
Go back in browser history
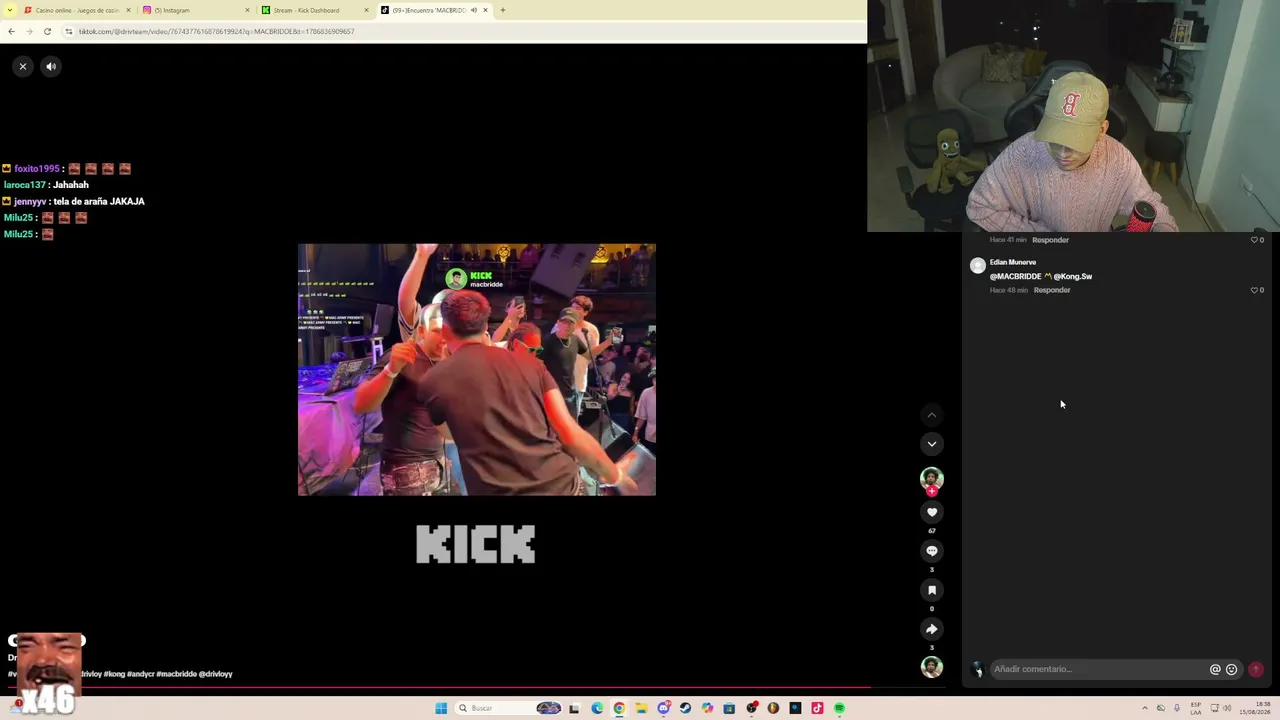[x=11, y=31]
